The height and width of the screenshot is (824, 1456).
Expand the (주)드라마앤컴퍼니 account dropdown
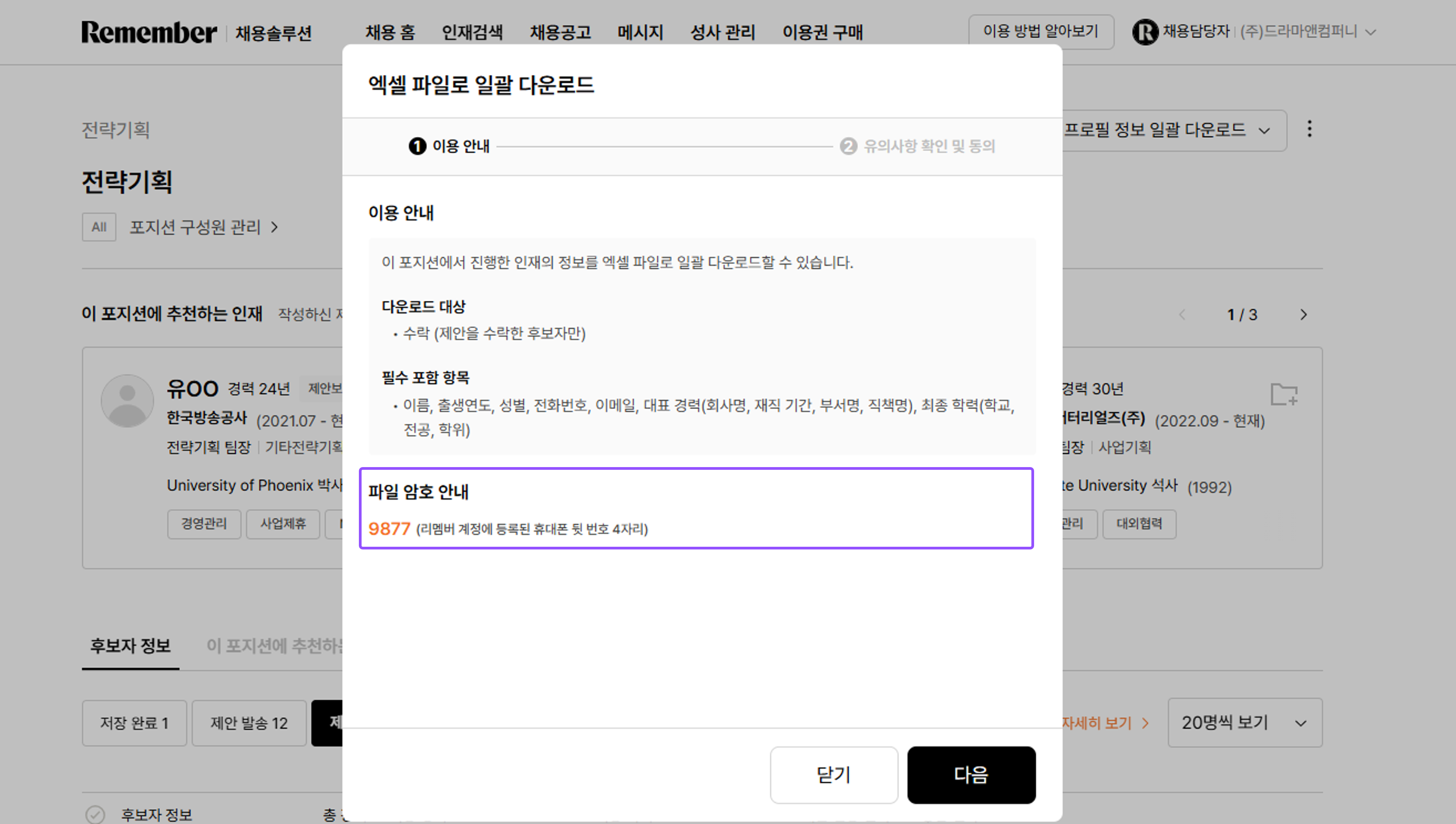[1370, 32]
